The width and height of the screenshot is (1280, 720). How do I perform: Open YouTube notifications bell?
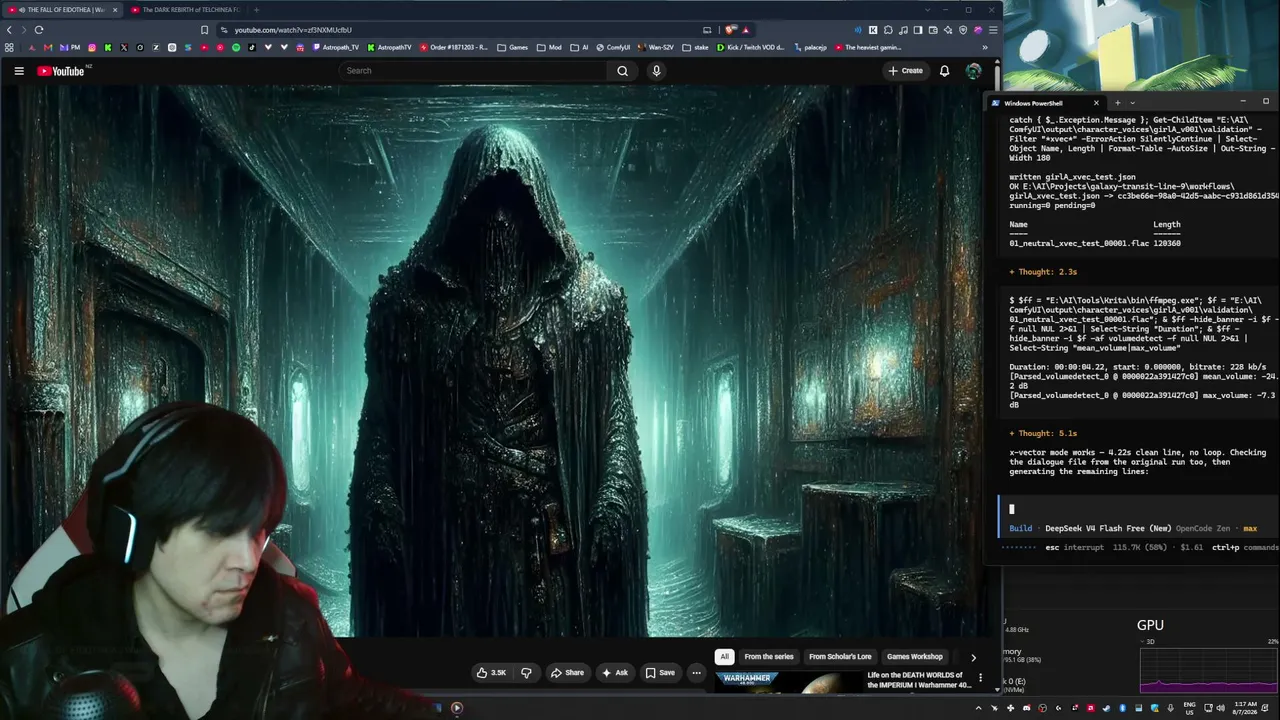click(x=944, y=71)
